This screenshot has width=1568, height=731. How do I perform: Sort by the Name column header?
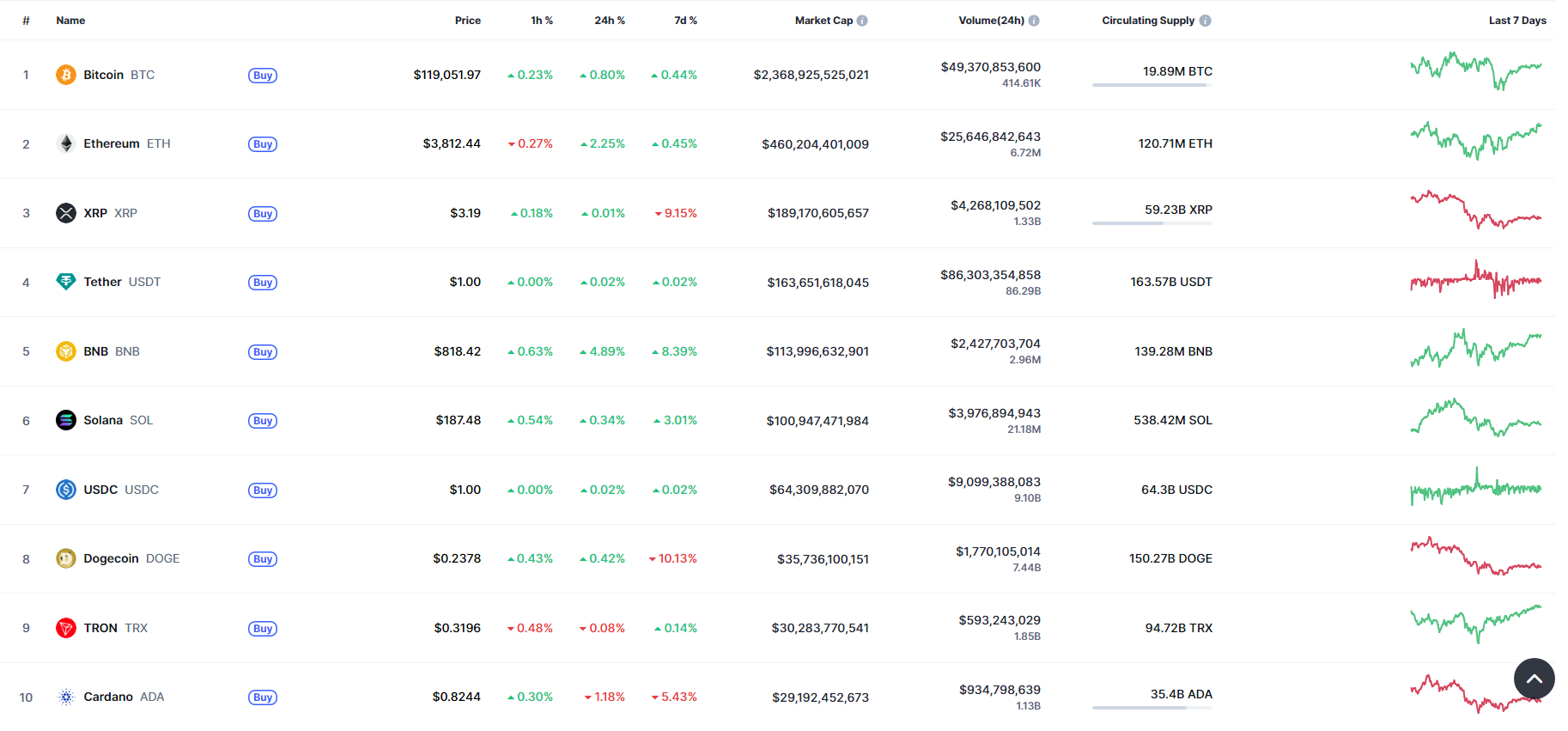pyautogui.click(x=70, y=21)
